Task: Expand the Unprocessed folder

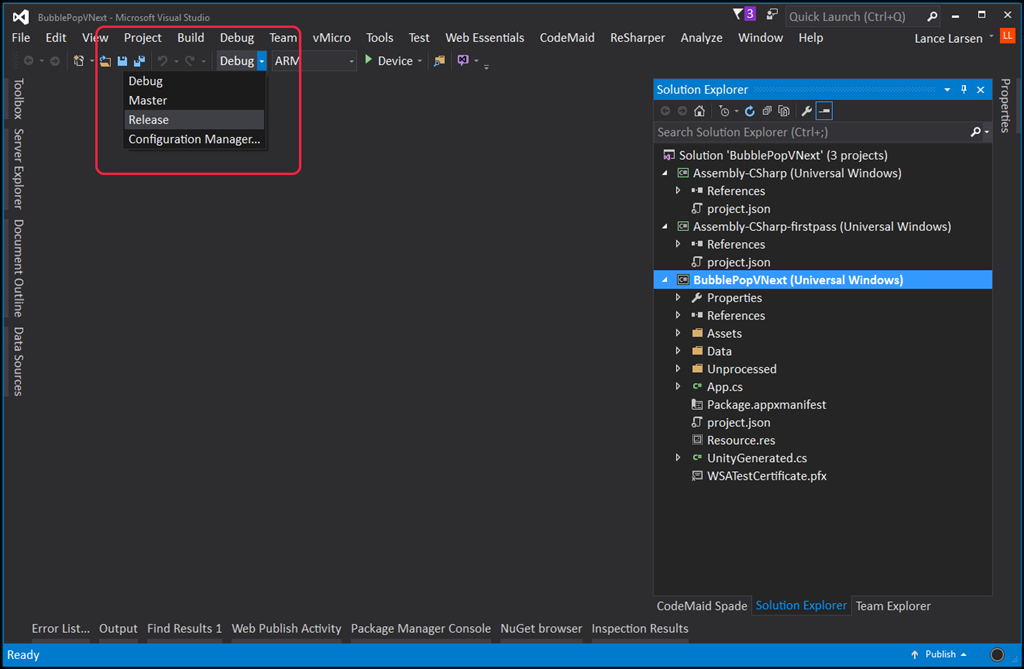Action: [x=679, y=369]
